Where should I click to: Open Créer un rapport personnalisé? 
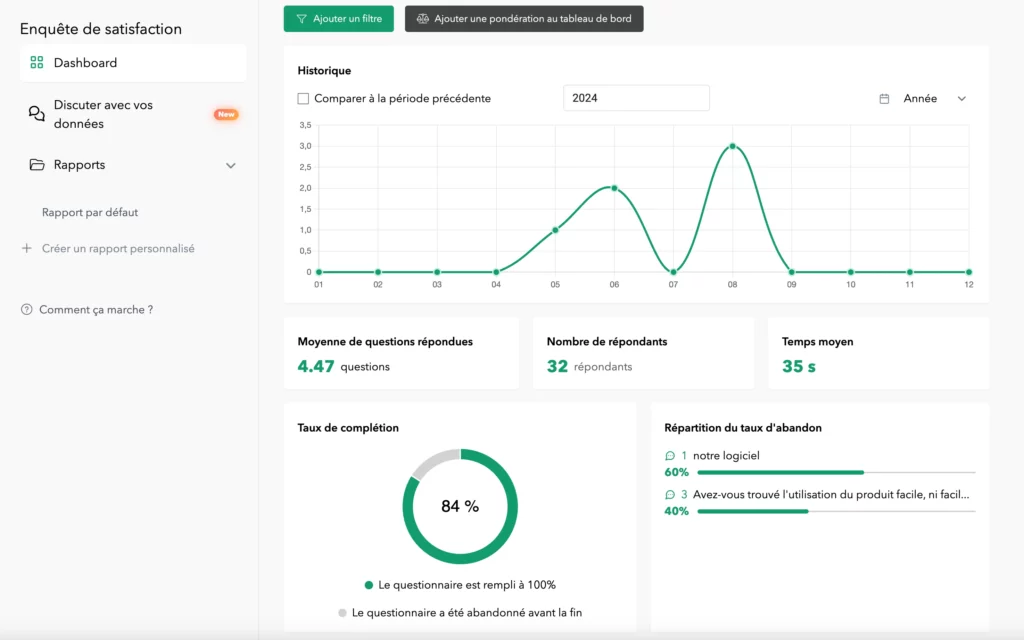pyautogui.click(x=118, y=248)
